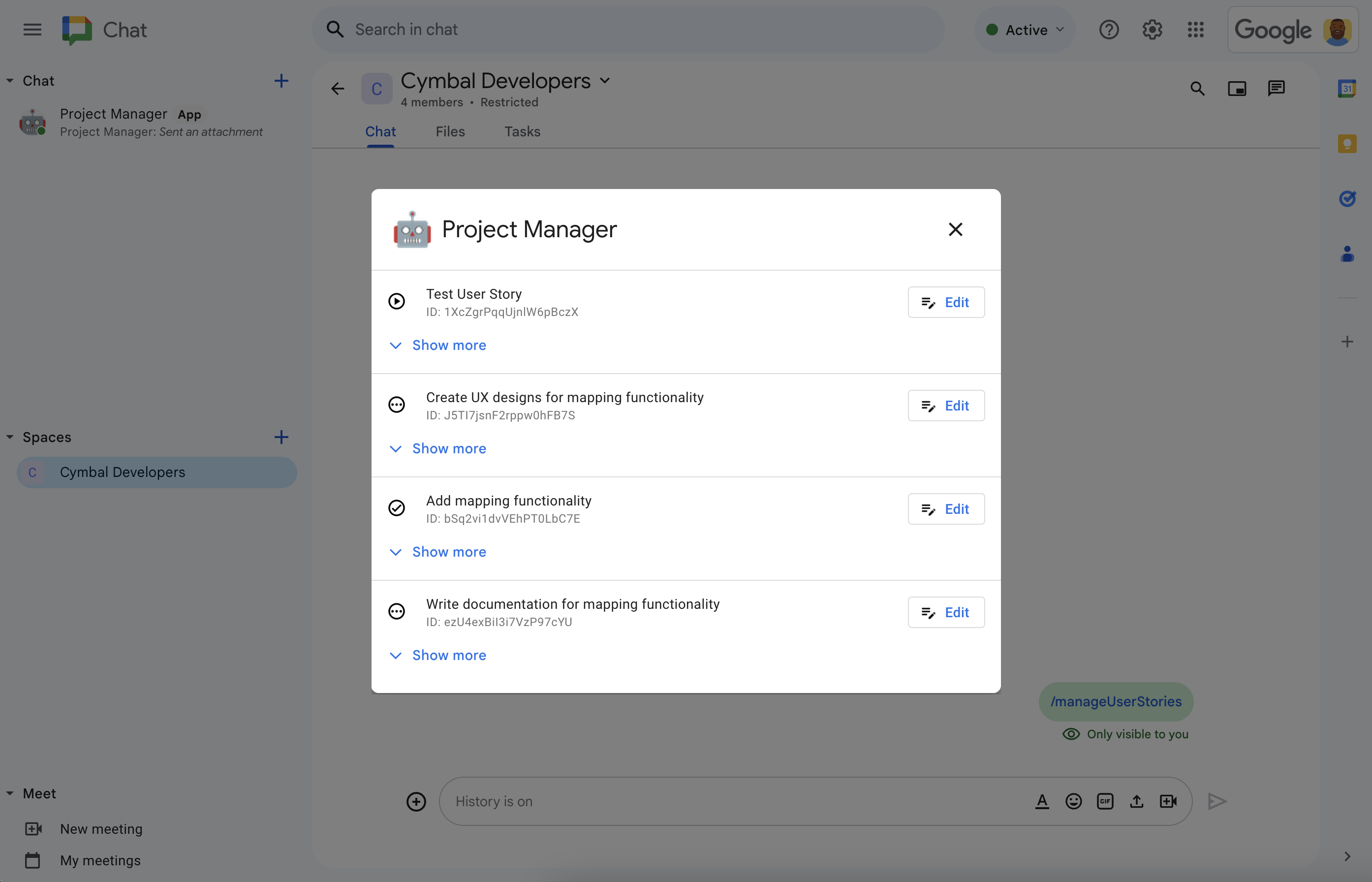
Task: Switch to the Tasks tab
Action: [522, 131]
